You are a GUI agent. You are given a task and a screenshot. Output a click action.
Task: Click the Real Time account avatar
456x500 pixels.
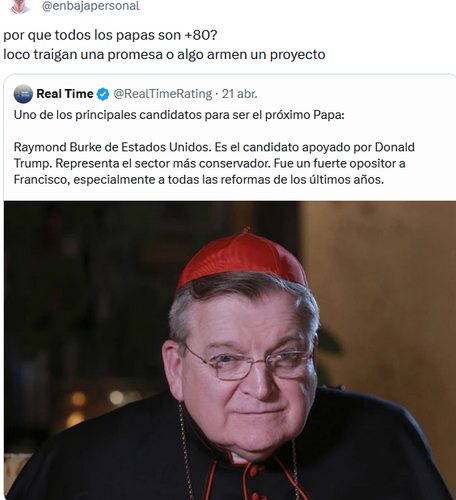click(23, 94)
